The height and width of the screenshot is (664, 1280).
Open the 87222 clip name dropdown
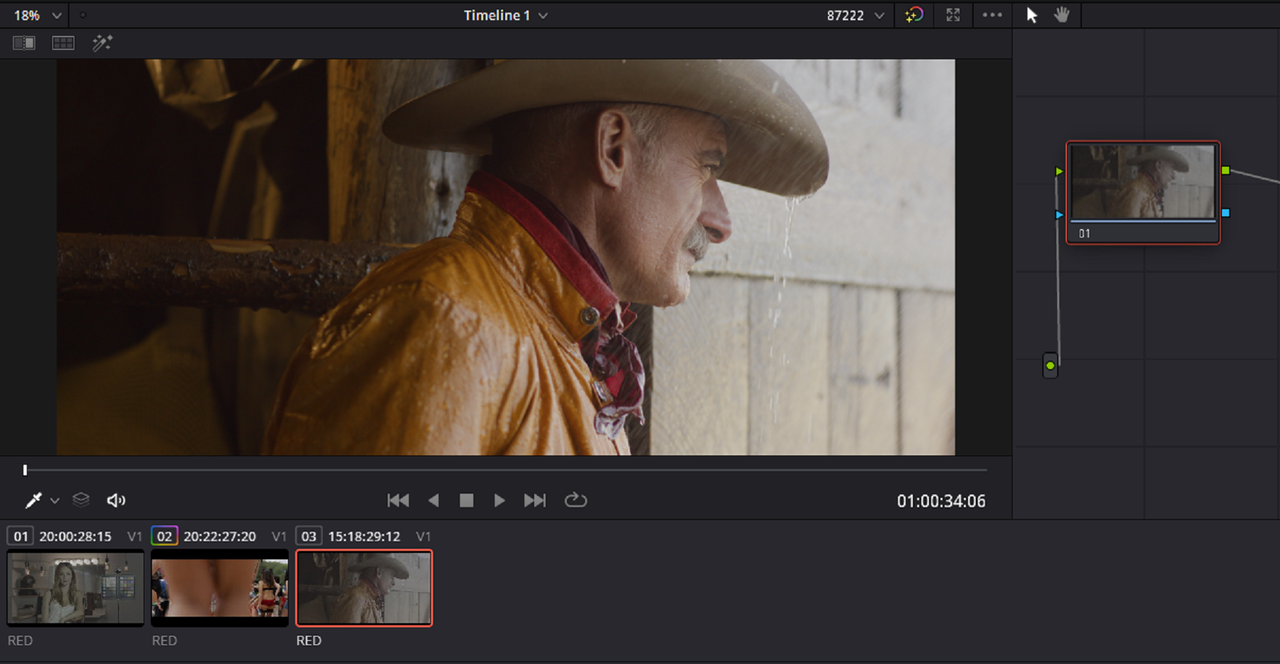[x=855, y=15]
